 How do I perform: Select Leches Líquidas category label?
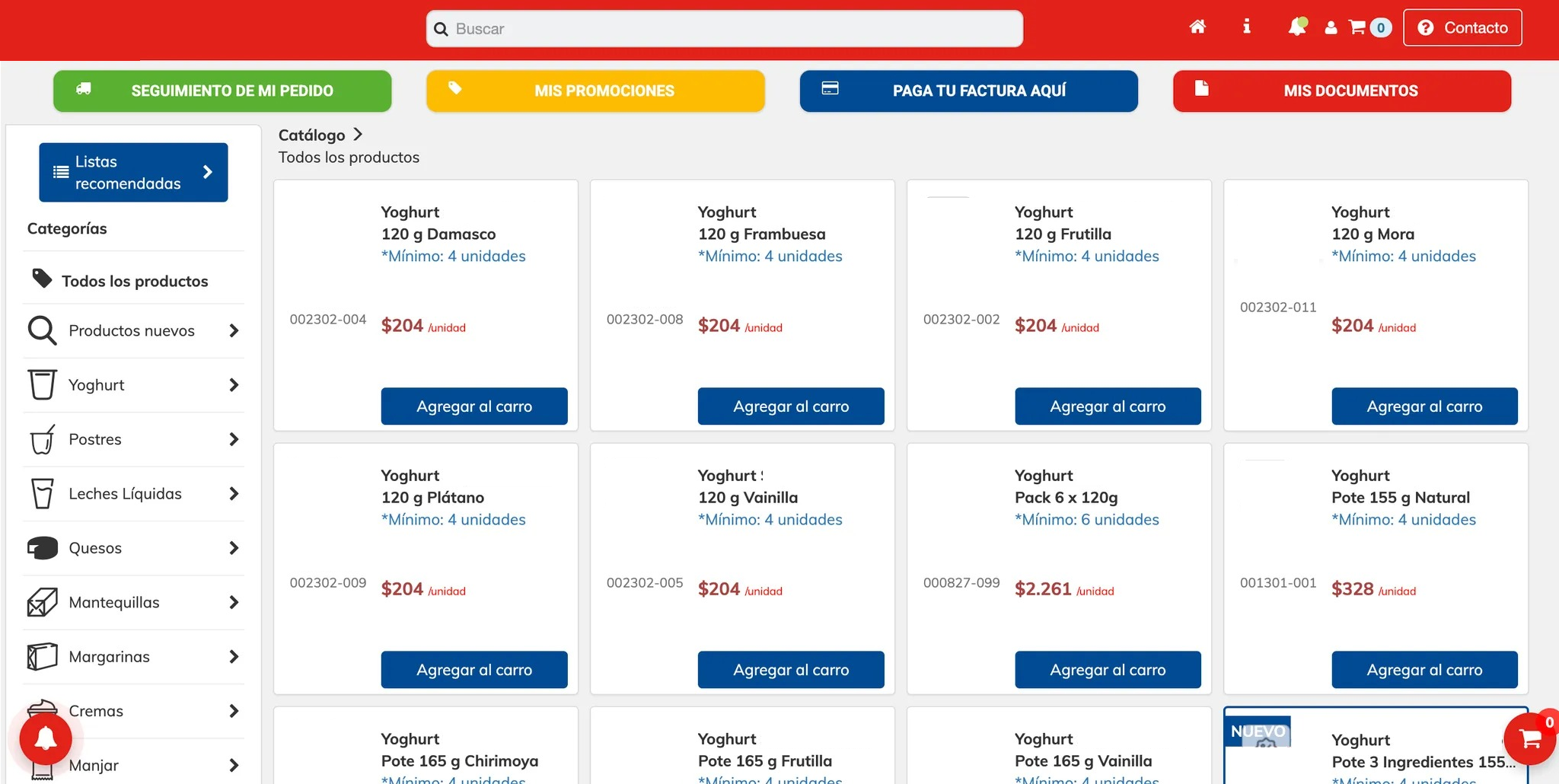pyautogui.click(x=126, y=494)
